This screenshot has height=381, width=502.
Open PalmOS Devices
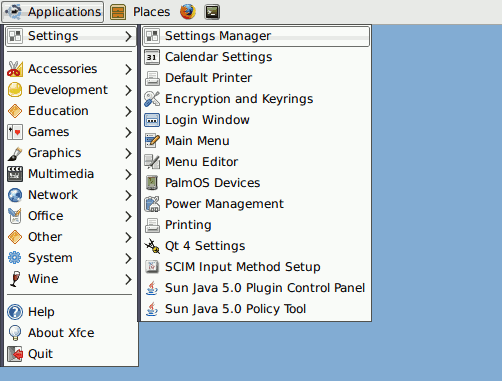[x=256, y=183]
